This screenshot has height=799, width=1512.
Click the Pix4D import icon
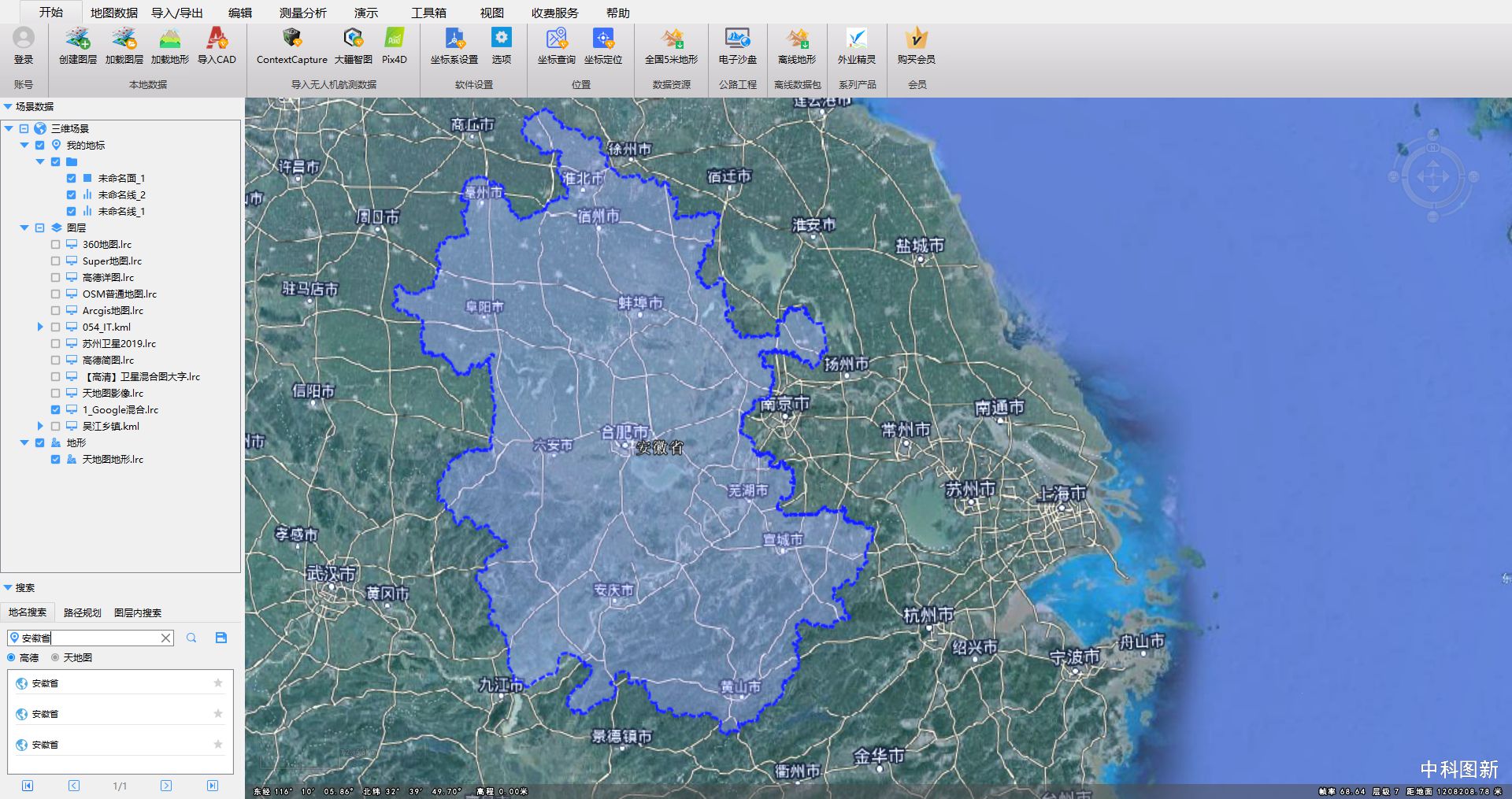point(394,38)
